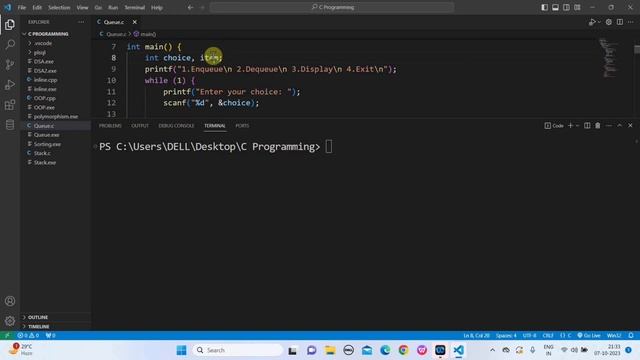The height and width of the screenshot is (360, 640).
Task: Switch to the Output panel tab
Action: (140, 126)
